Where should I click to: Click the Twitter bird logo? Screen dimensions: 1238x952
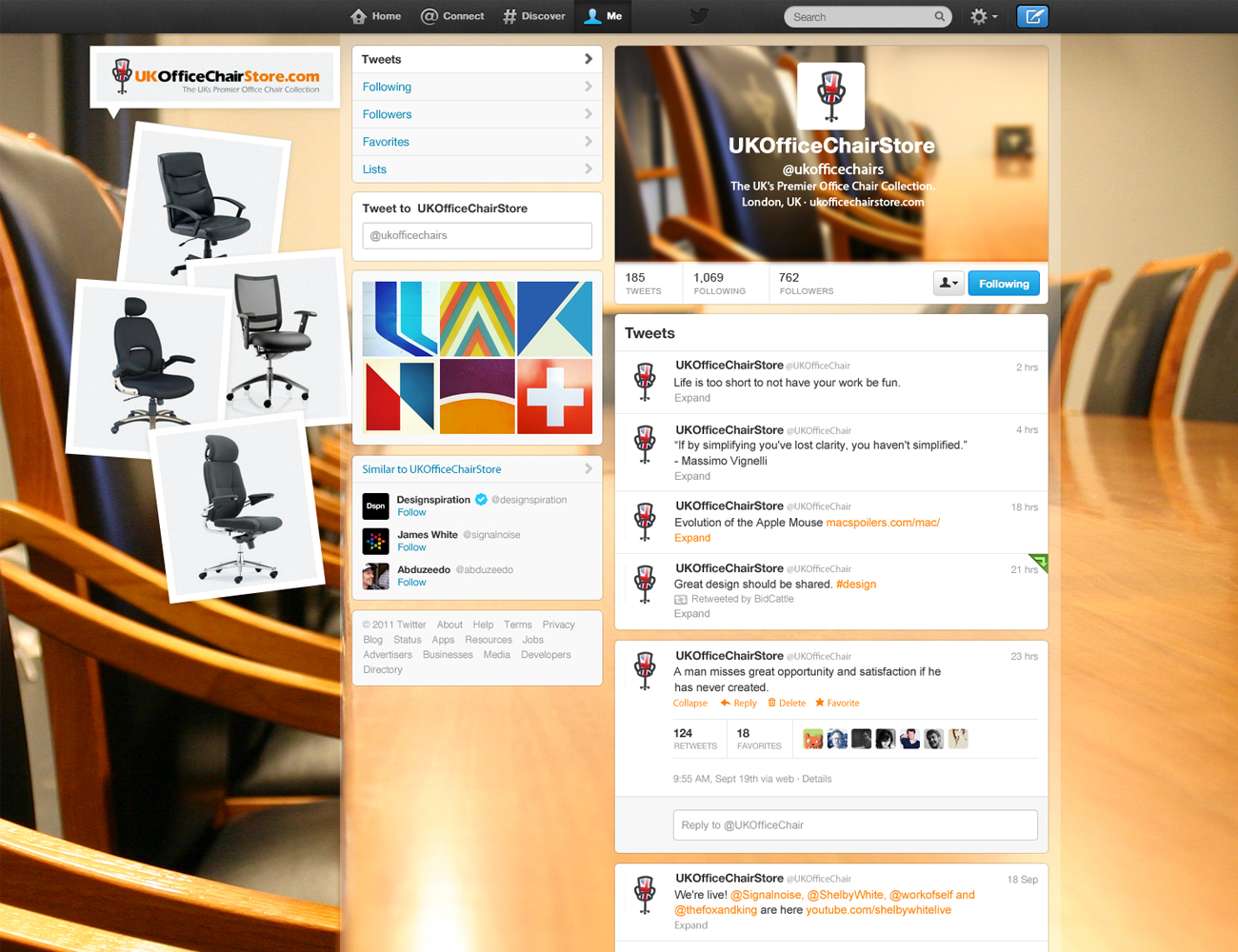point(699,16)
